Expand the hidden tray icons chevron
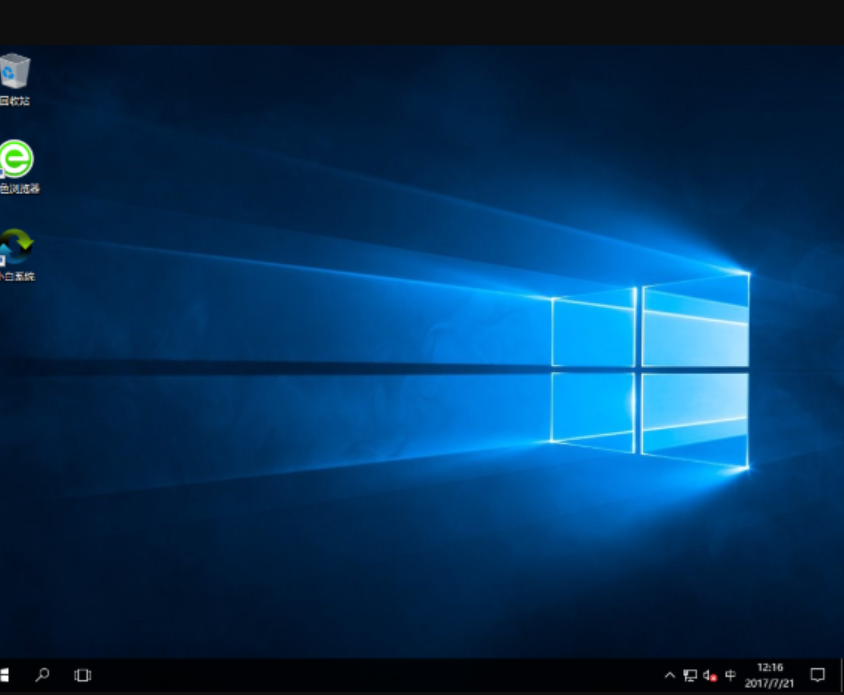 (x=670, y=675)
